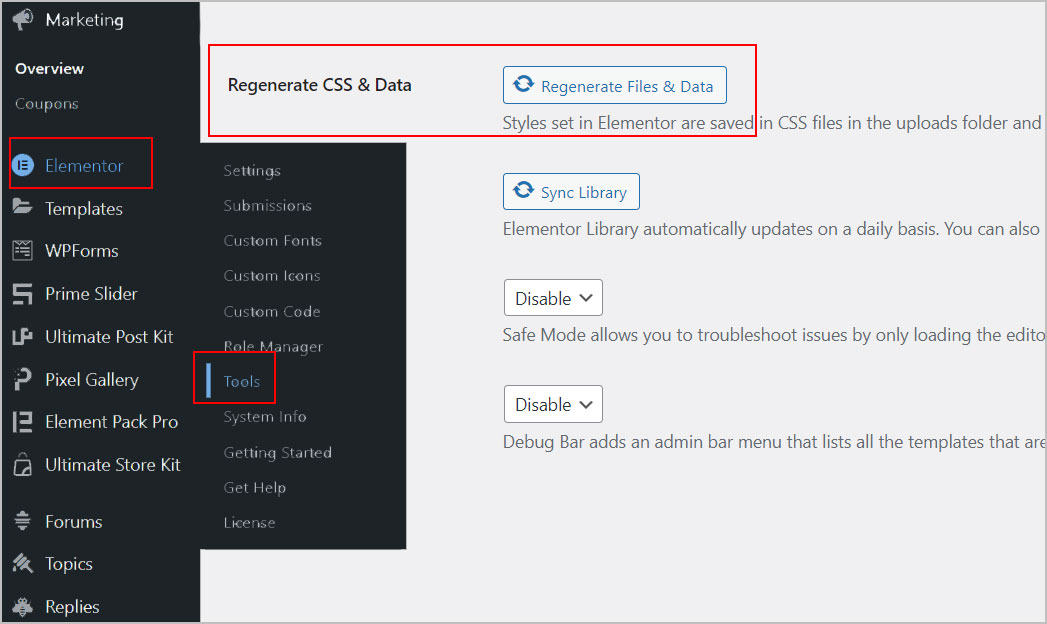Click Regenerate Files & Data button

614,85
